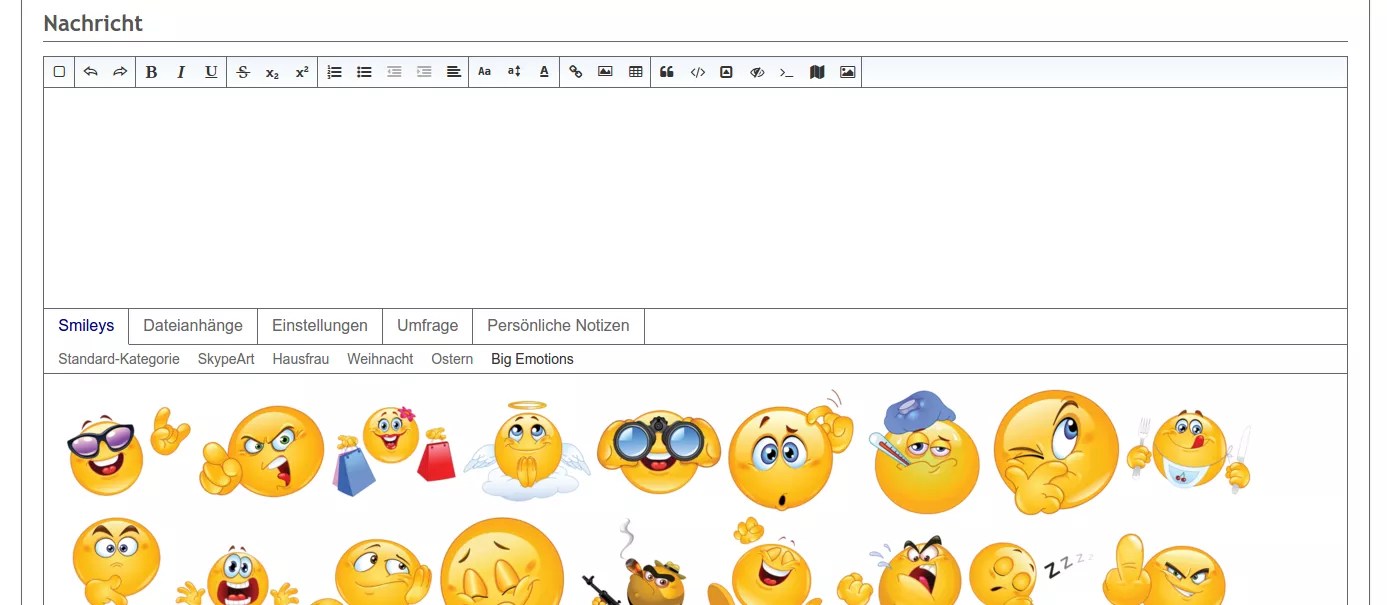This screenshot has width=1387, height=605.
Task: Insert the facepalm smiley covering eyes
Action: 502,562
